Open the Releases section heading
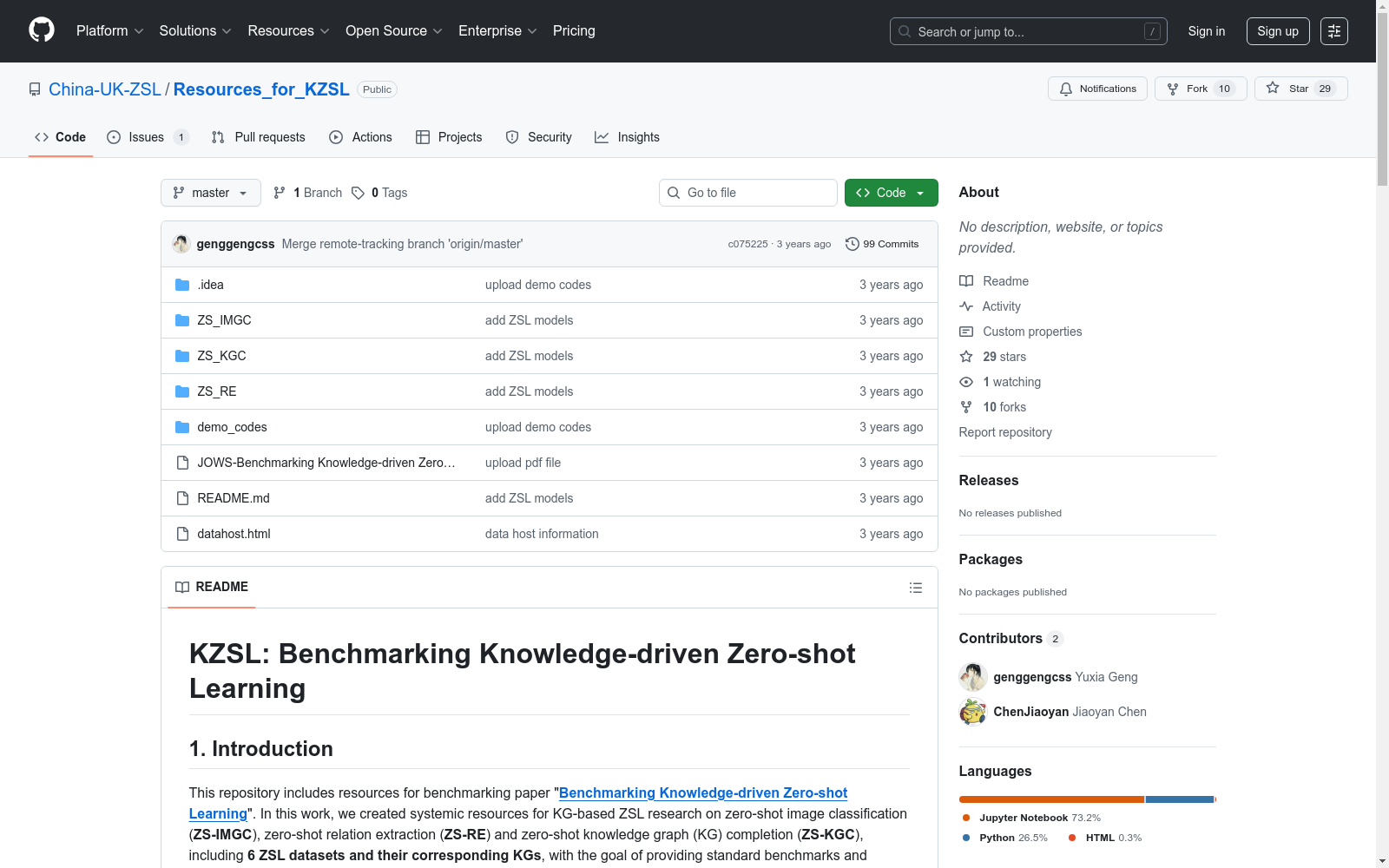Image resolution: width=1389 pixels, height=868 pixels. (x=989, y=480)
